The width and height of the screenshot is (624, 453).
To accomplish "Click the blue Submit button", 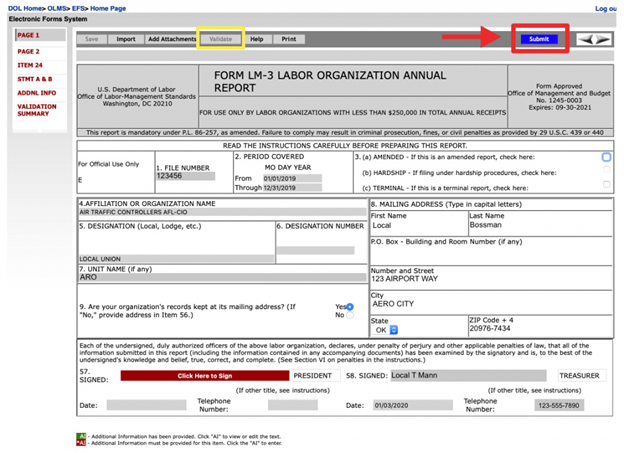I will pos(539,39).
